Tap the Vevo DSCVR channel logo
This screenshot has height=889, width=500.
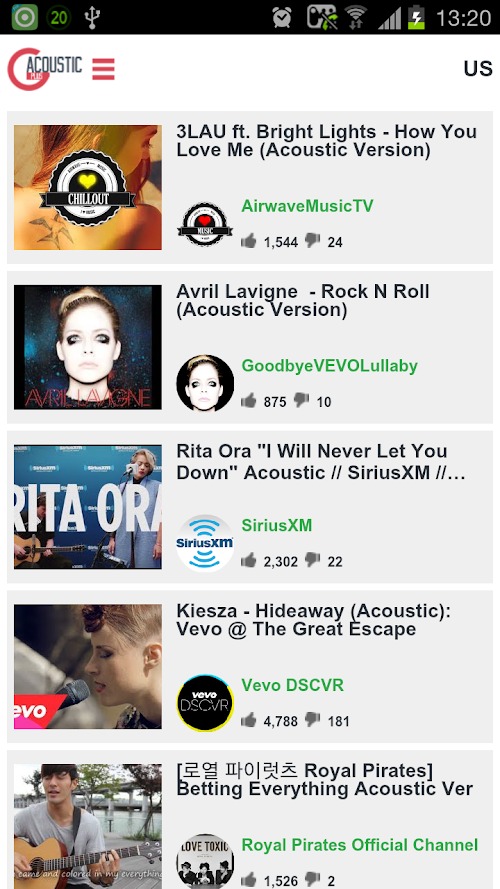coord(205,703)
